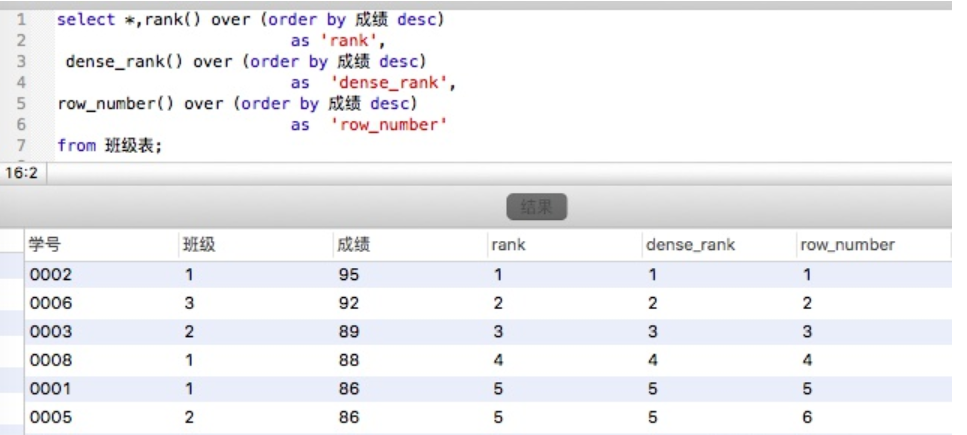The width and height of the screenshot is (967, 435).
Task: Click 成绩 value 86 in row 0001
Action: point(348,389)
